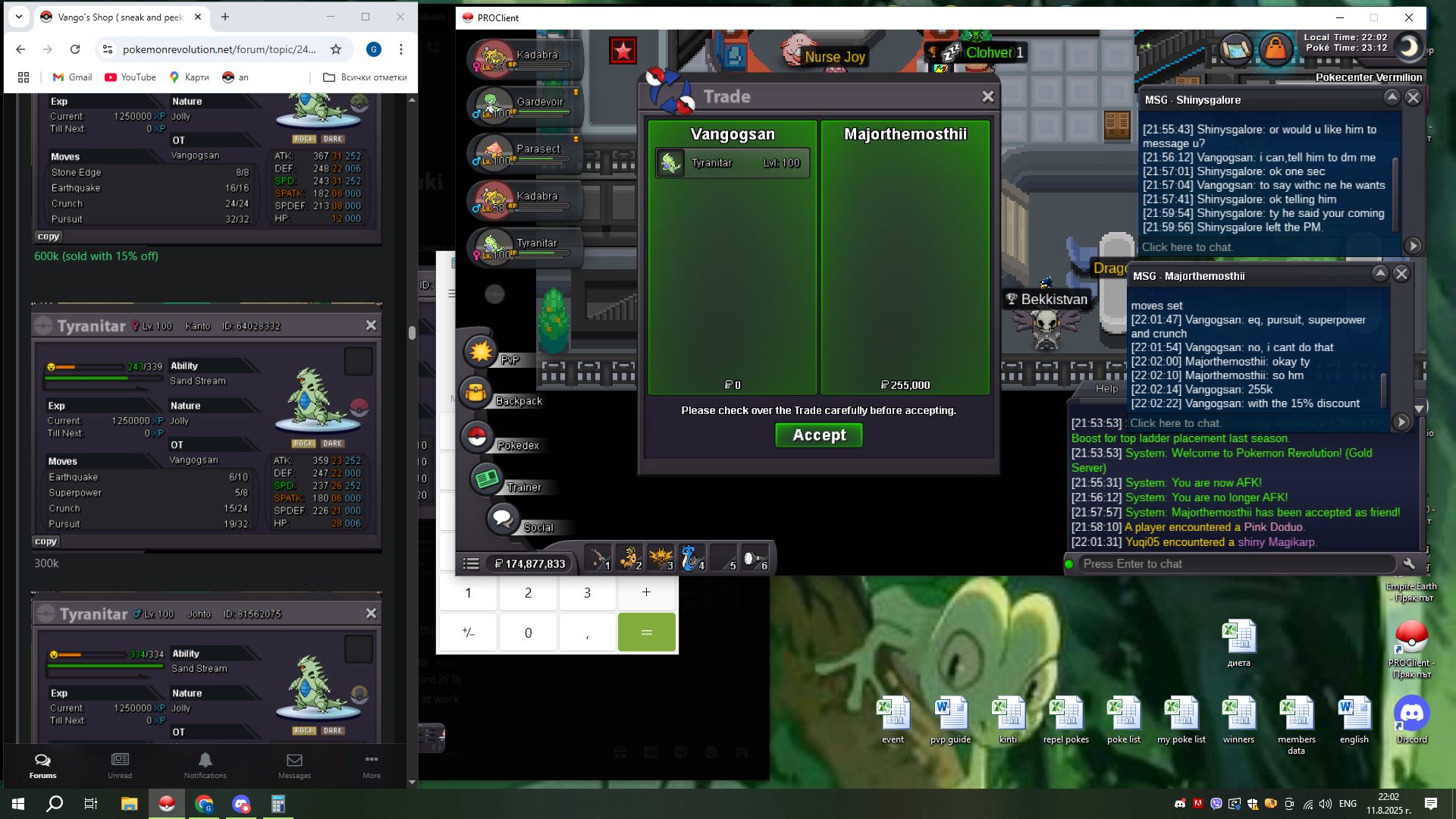The height and width of the screenshot is (819, 1456).
Task: Open Windows Start menu
Action: click(18, 804)
